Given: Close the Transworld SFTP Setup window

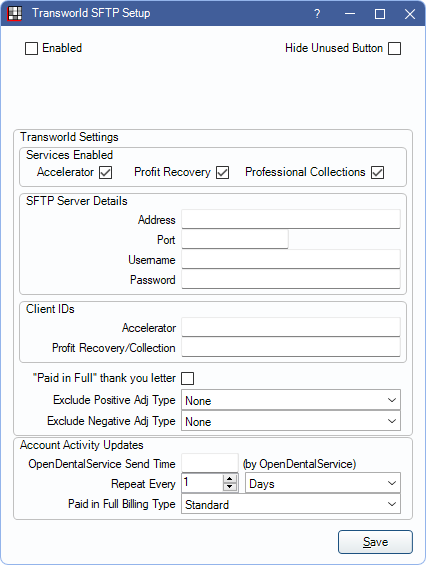Looking at the screenshot, I should coord(410,14).
